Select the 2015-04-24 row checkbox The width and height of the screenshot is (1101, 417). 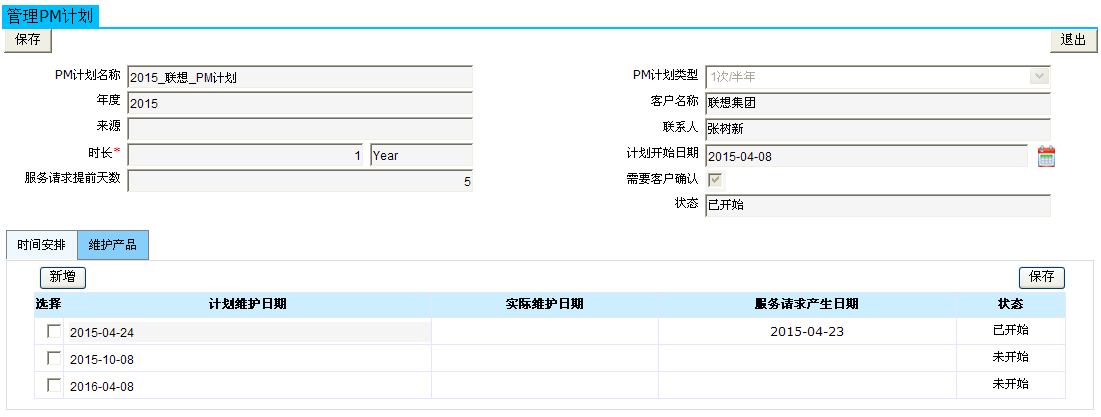(53, 331)
